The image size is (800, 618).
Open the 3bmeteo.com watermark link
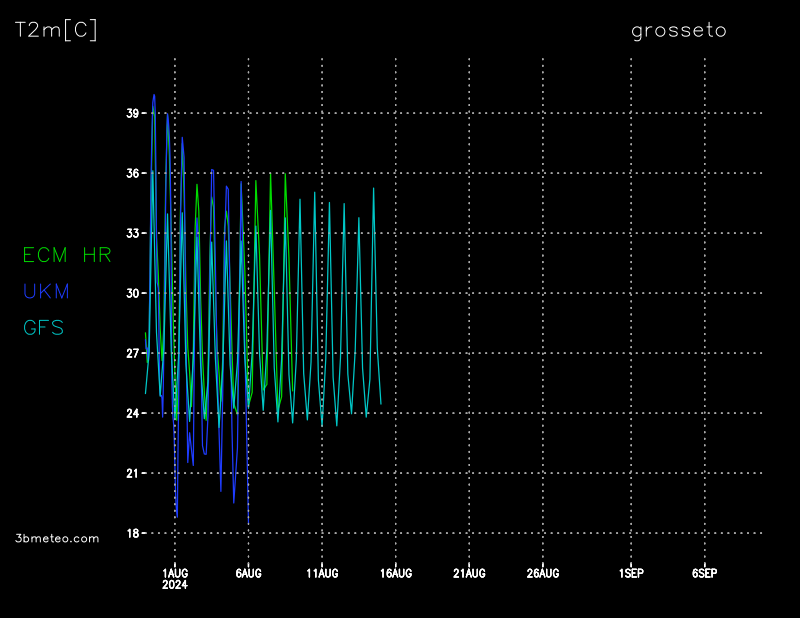(x=57, y=538)
